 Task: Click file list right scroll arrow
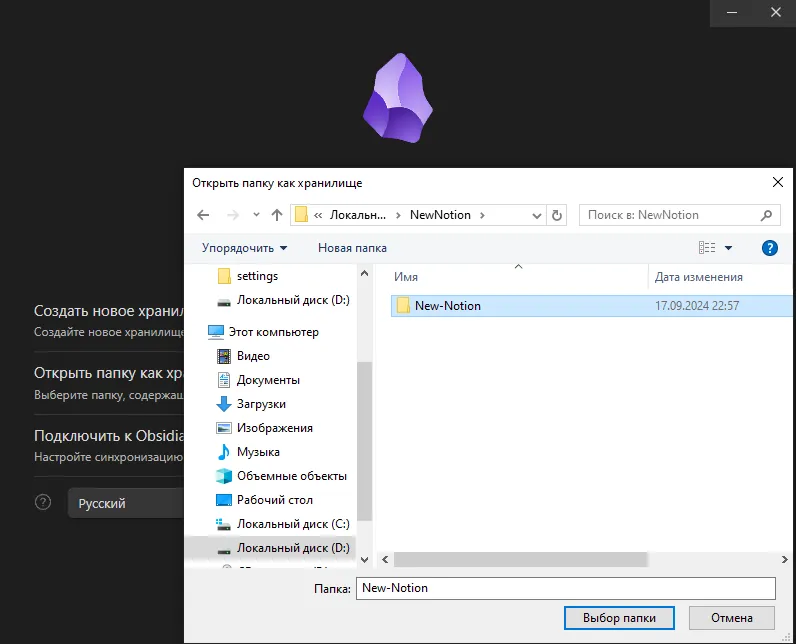785,560
